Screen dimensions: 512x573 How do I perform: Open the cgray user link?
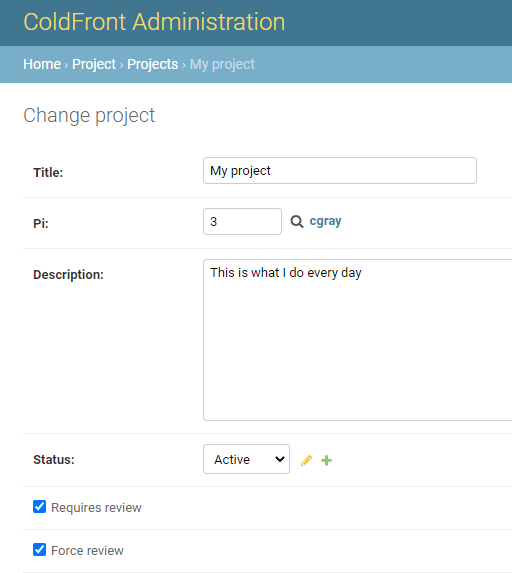tap(326, 221)
